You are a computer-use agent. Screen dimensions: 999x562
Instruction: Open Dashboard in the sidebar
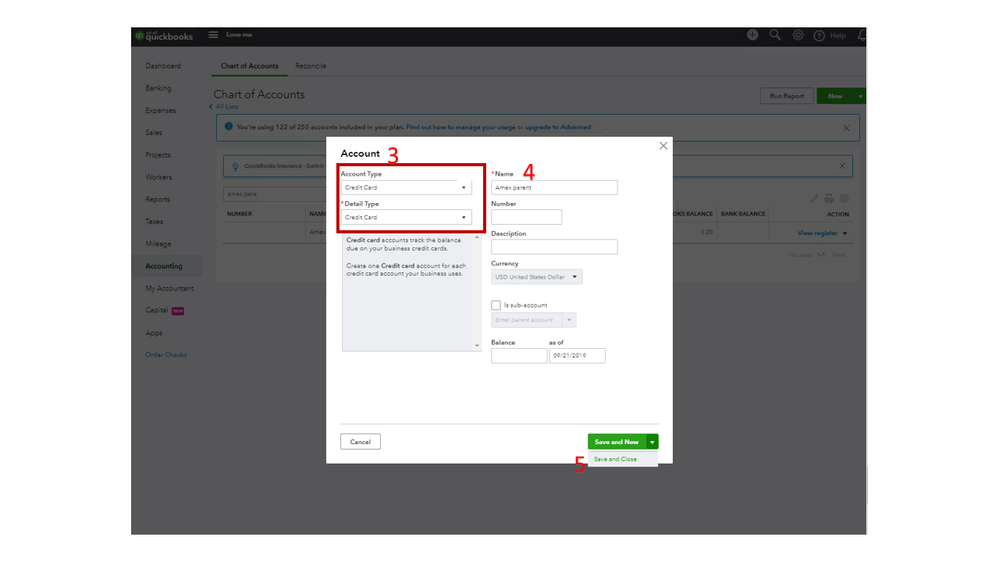tap(163, 66)
